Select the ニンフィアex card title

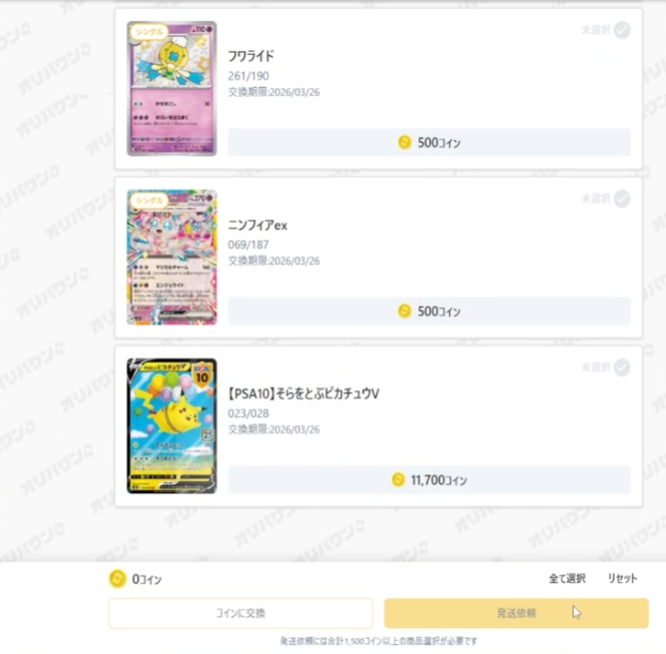click(257, 225)
